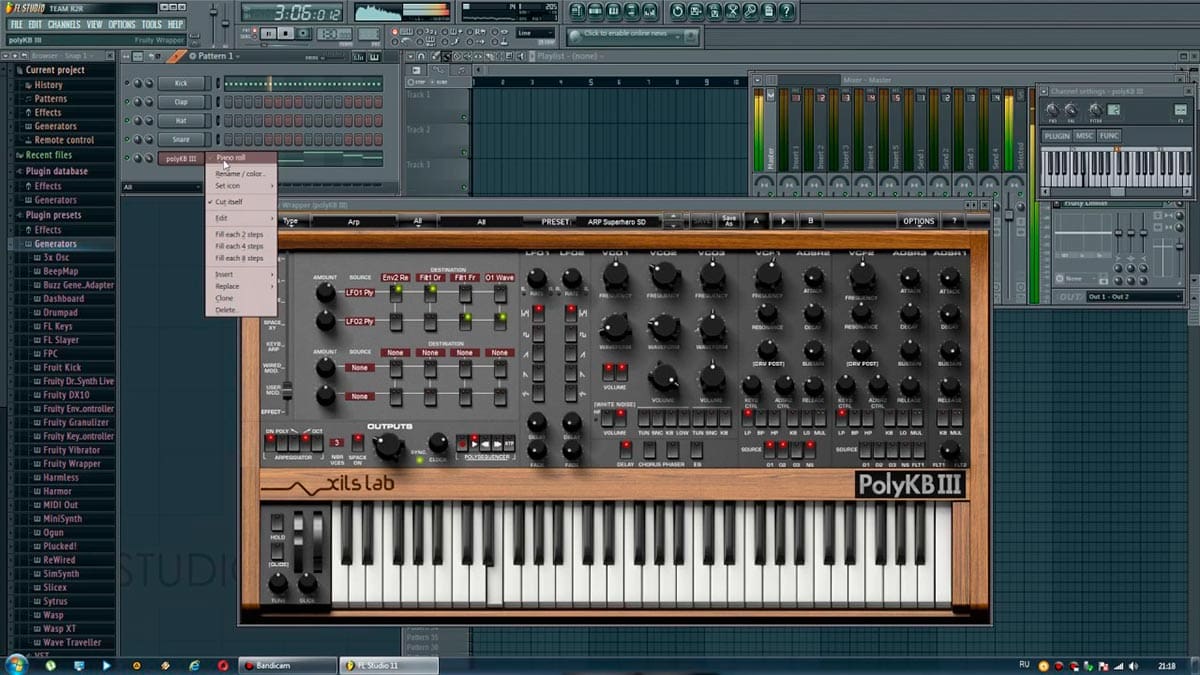Image resolution: width=1200 pixels, height=675 pixels.
Task: Toggle the DELAY effect switch
Action: click(x=625, y=449)
